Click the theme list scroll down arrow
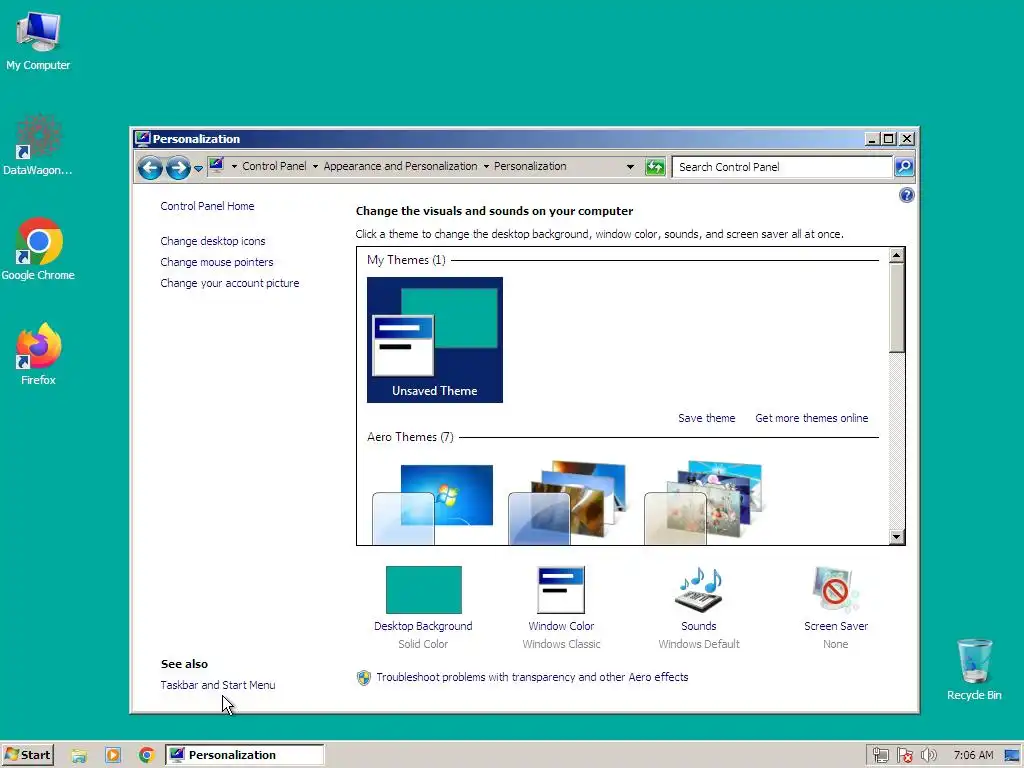 click(897, 537)
